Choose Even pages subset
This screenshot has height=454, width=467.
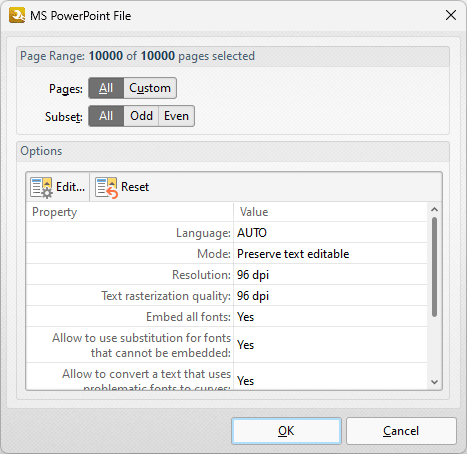point(176,116)
